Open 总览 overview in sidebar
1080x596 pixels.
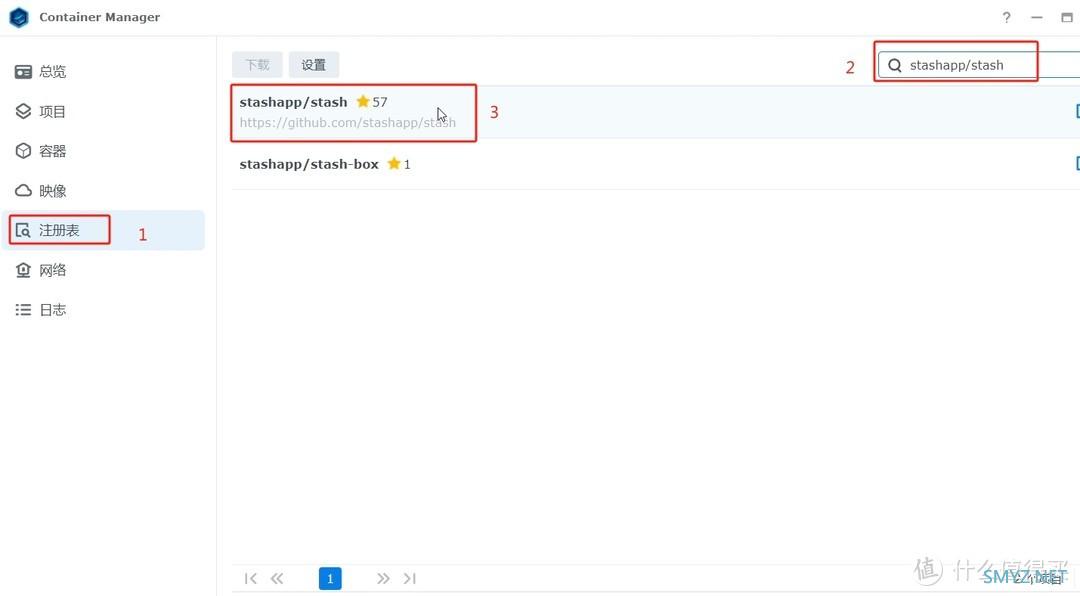(103, 72)
